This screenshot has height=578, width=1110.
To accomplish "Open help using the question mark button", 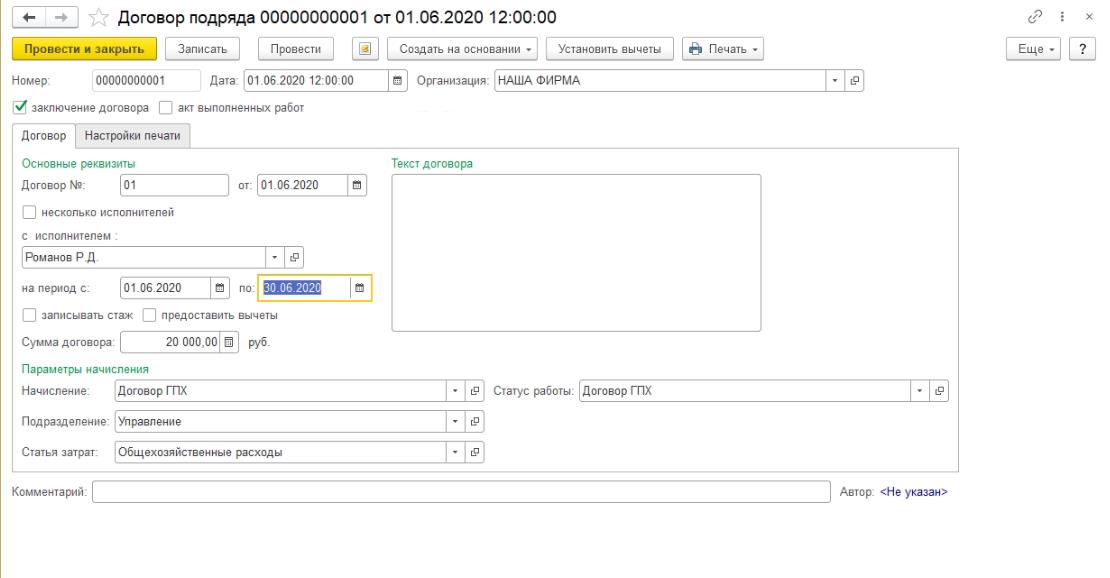I will pyautogui.click(x=1080, y=49).
